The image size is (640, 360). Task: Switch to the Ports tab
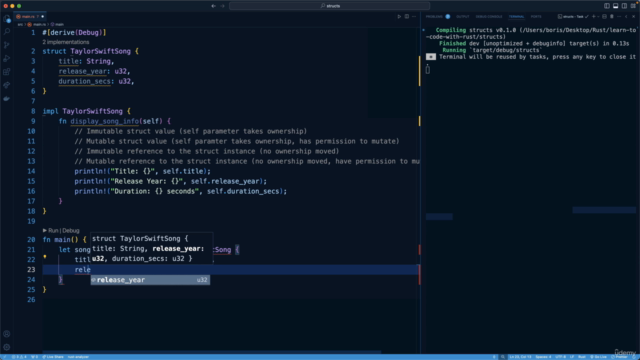tap(536, 17)
